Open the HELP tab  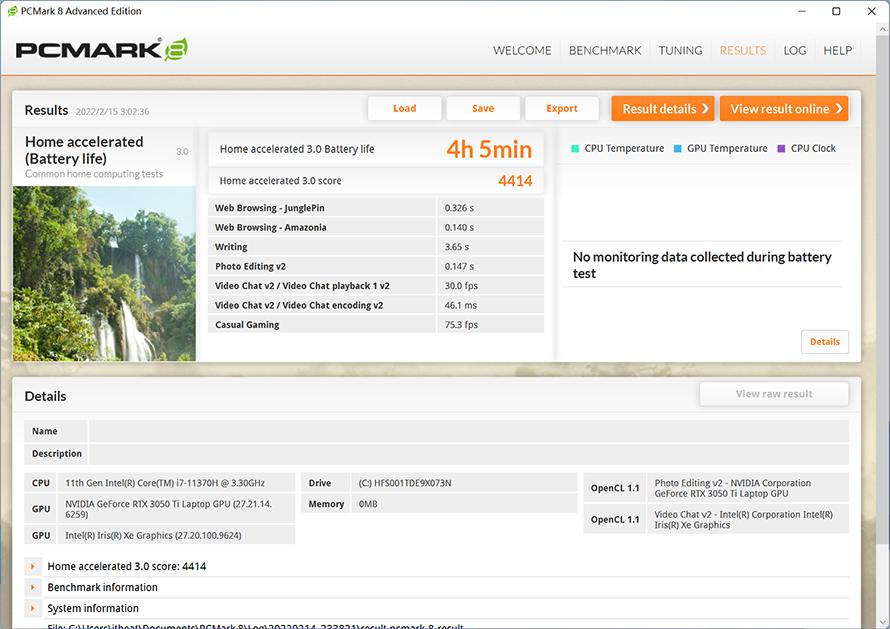[x=838, y=51]
